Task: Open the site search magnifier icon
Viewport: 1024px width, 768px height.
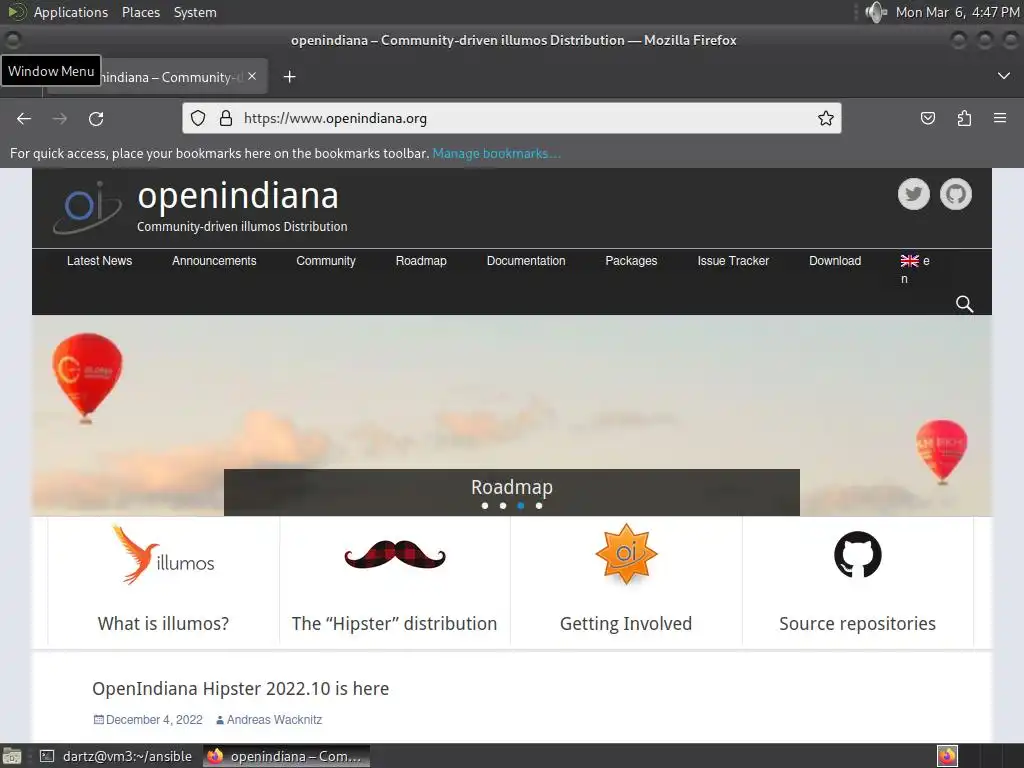Action: [964, 304]
